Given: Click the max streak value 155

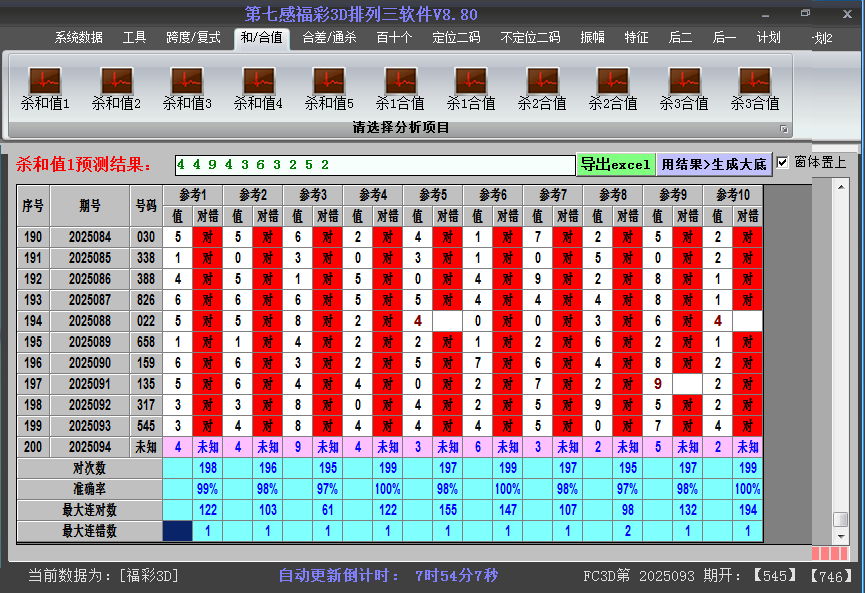Looking at the screenshot, I should pos(447,510).
